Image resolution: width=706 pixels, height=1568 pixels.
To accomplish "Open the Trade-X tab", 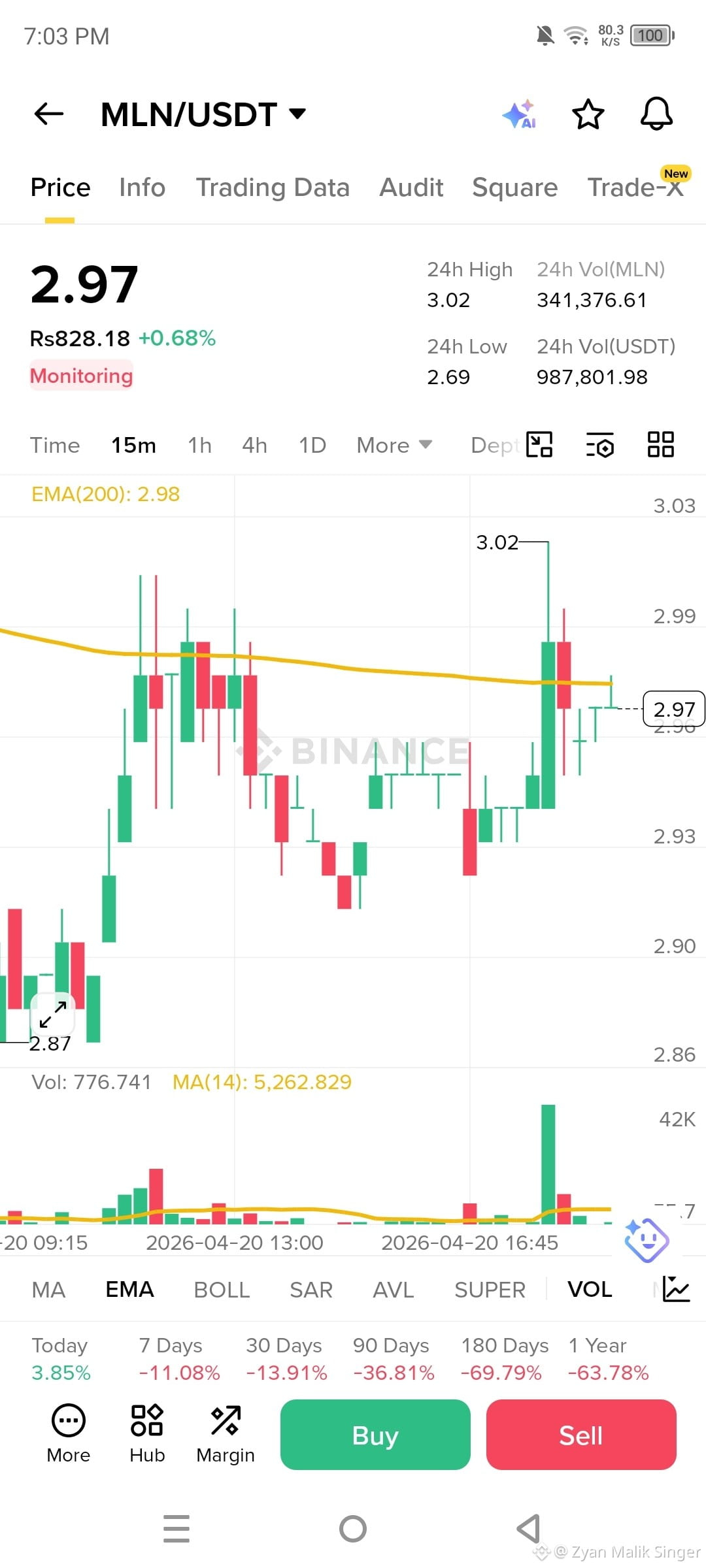I will click(635, 188).
